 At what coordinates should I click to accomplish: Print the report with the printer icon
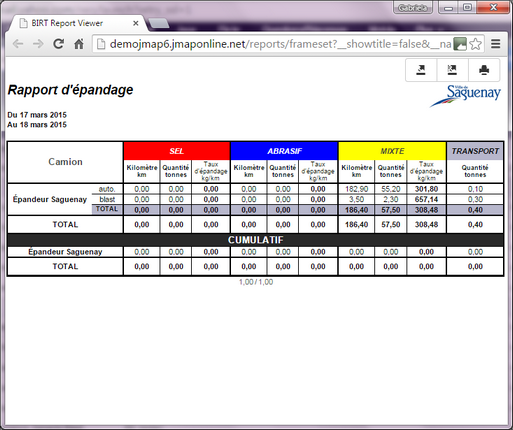pyautogui.click(x=484, y=70)
